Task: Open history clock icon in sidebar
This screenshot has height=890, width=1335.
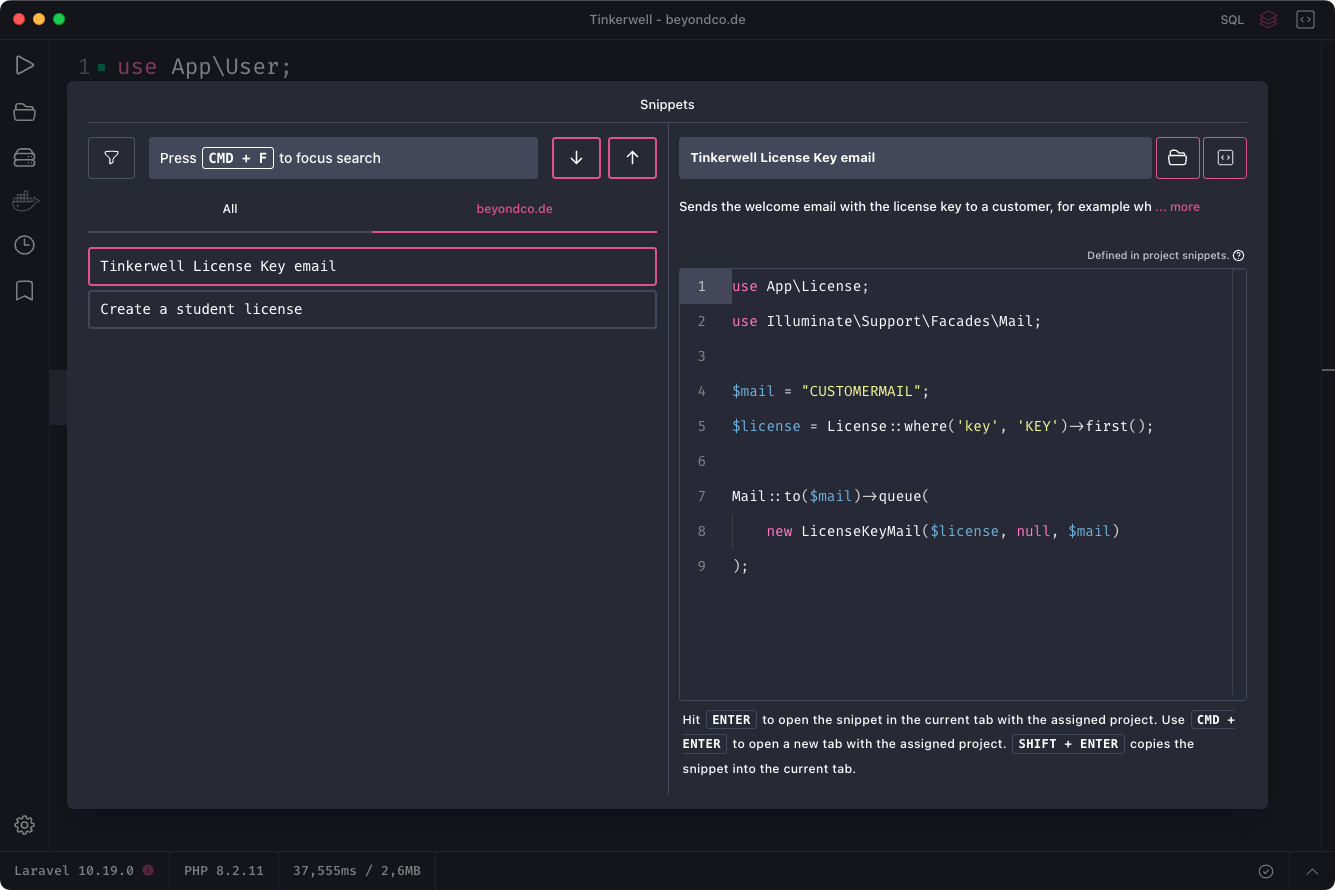Action: 25,245
